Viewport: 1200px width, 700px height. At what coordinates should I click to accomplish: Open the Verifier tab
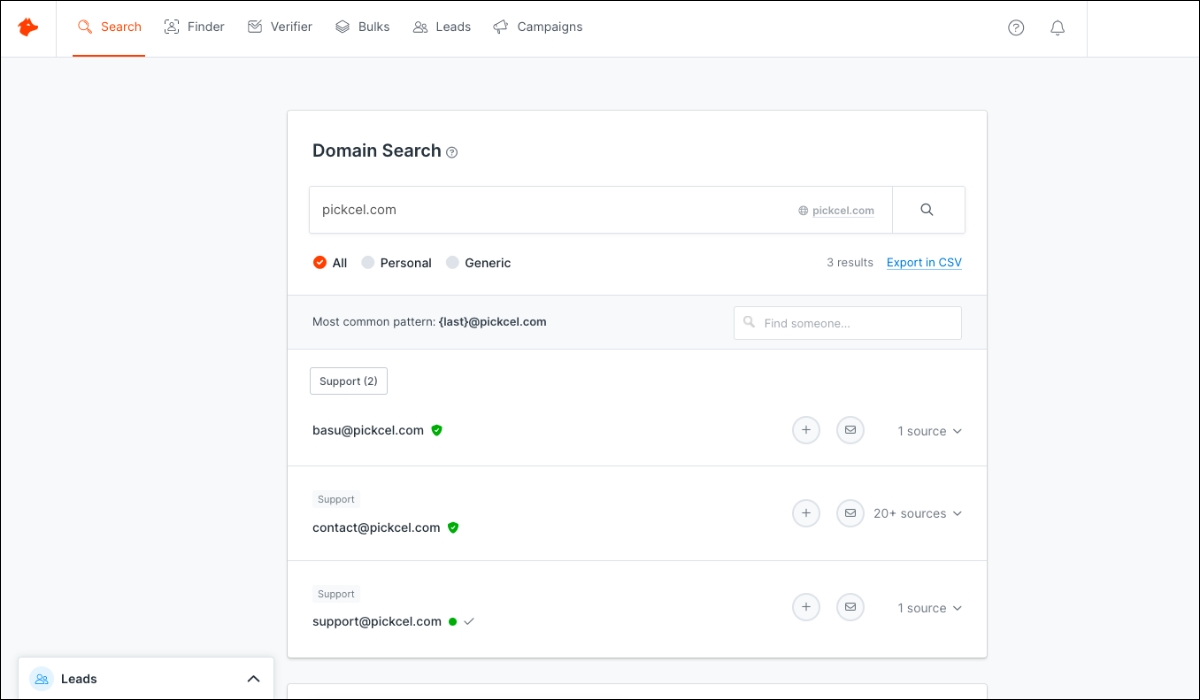pyautogui.click(x=280, y=27)
